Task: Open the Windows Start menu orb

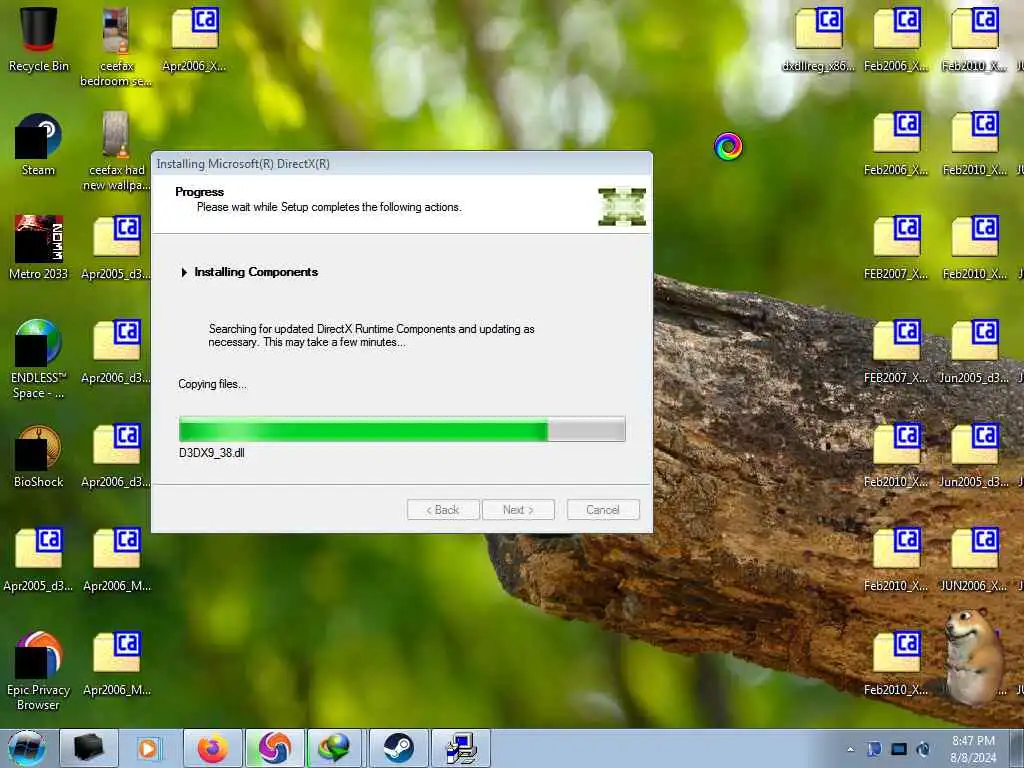Action: [x=27, y=748]
